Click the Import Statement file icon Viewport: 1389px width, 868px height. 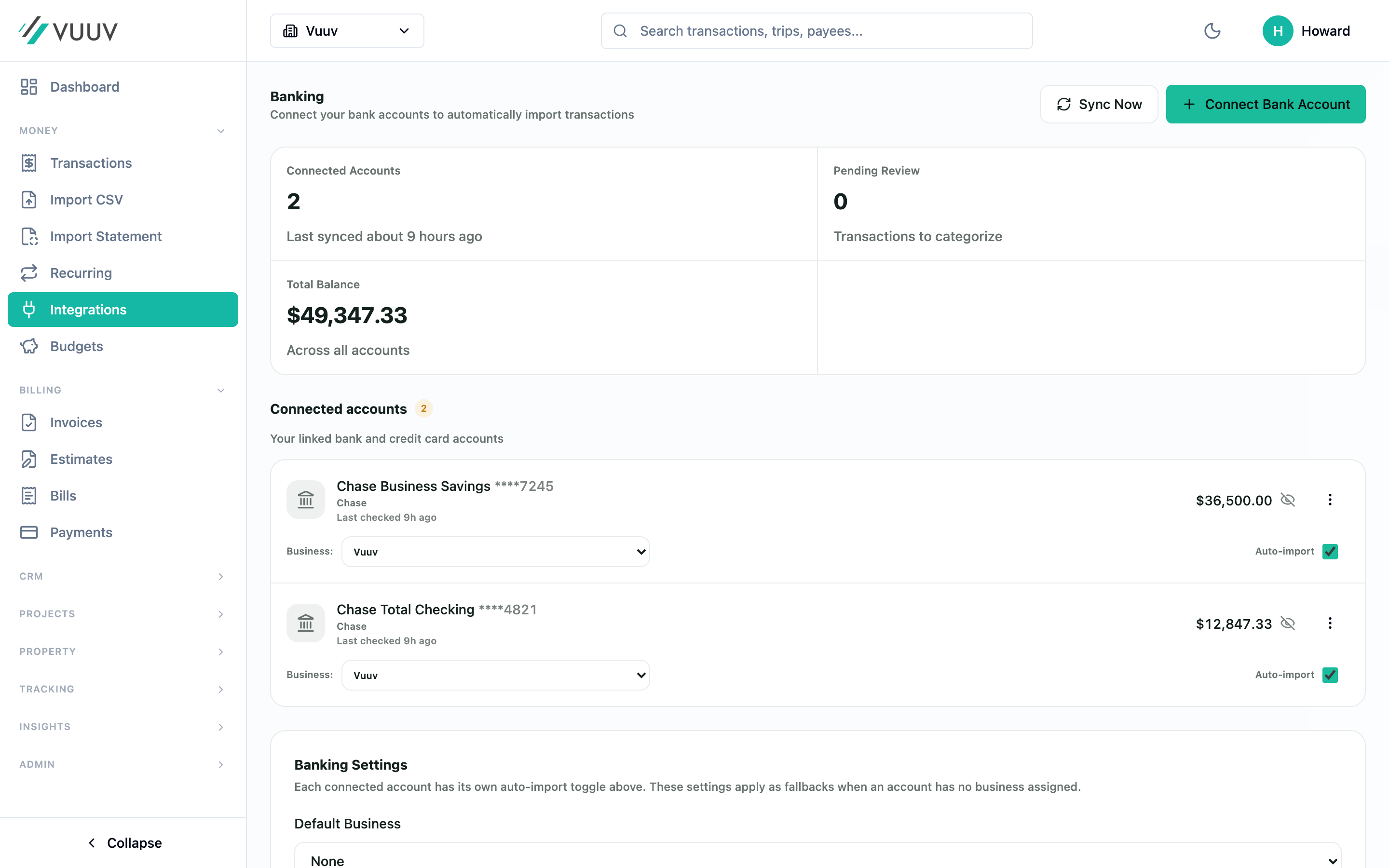(x=29, y=236)
